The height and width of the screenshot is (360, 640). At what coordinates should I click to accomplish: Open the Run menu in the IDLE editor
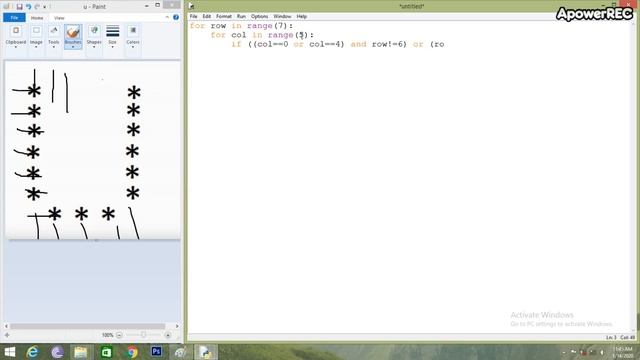pyautogui.click(x=241, y=16)
